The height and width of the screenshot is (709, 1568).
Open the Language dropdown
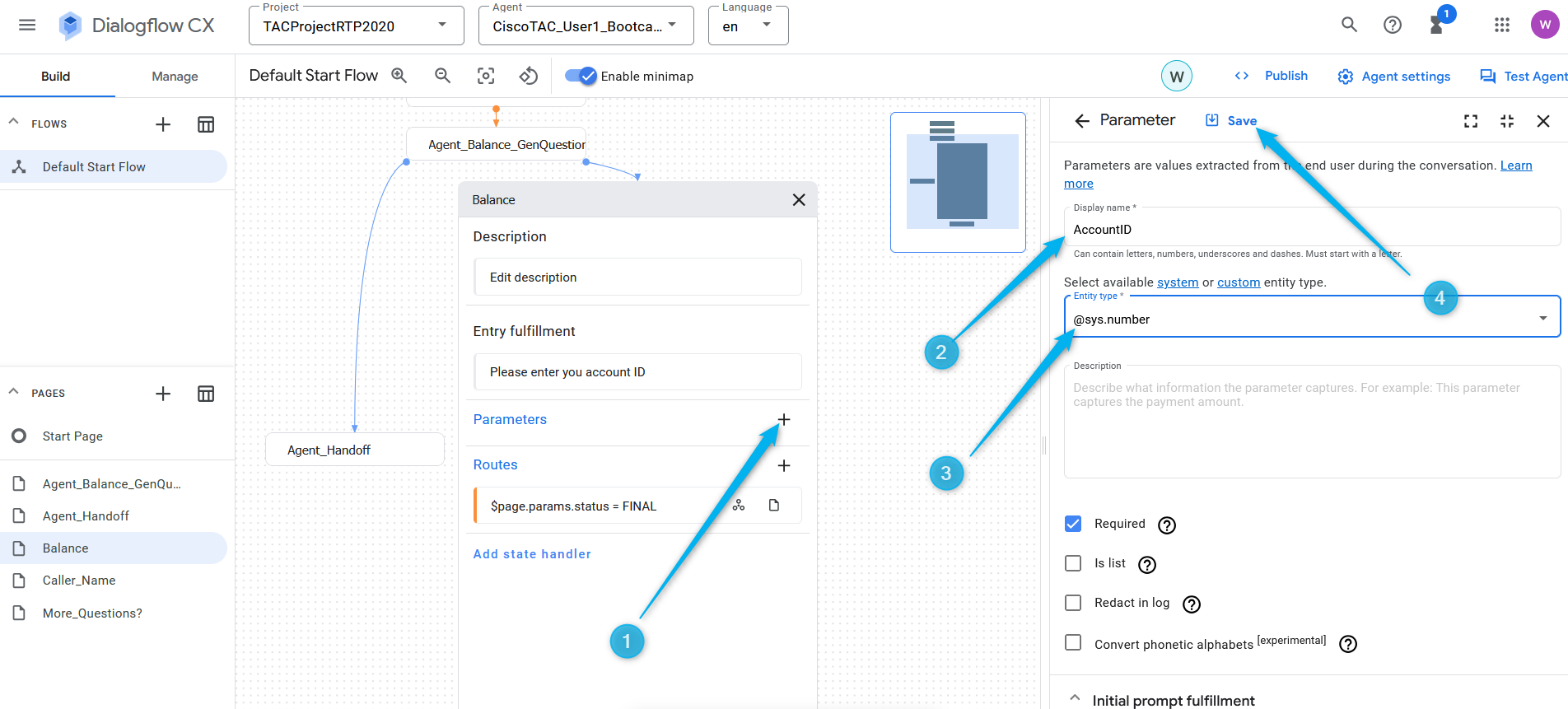click(749, 26)
